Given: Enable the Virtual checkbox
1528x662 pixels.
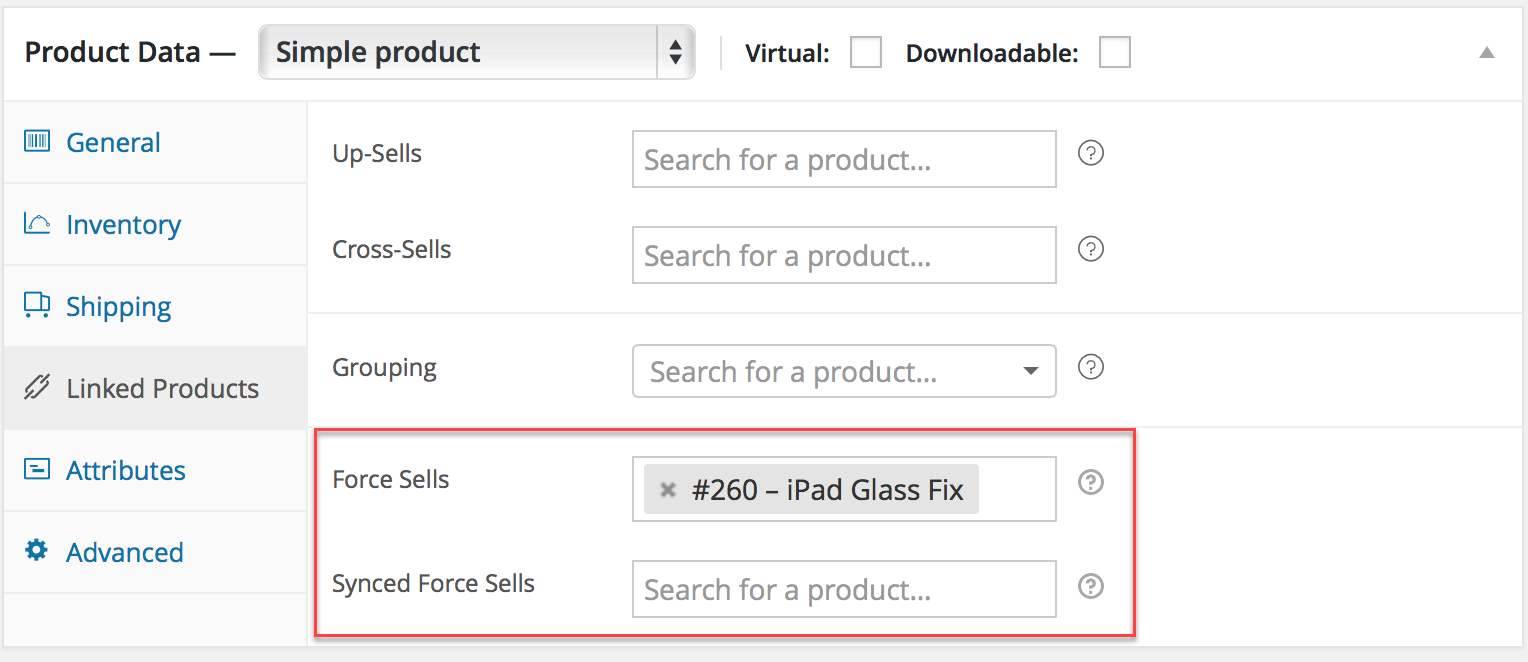Looking at the screenshot, I should tap(866, 52).
